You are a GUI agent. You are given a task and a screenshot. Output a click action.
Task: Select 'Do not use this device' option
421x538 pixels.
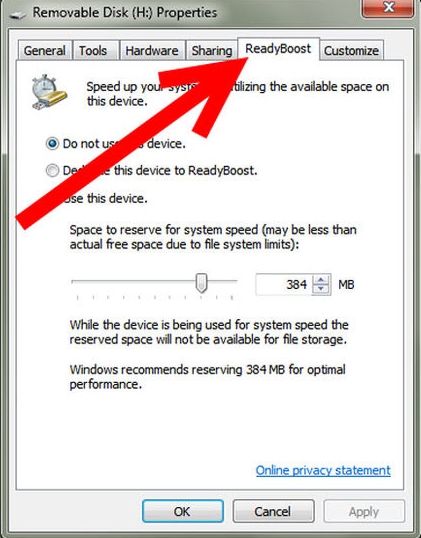coord(52,143)
